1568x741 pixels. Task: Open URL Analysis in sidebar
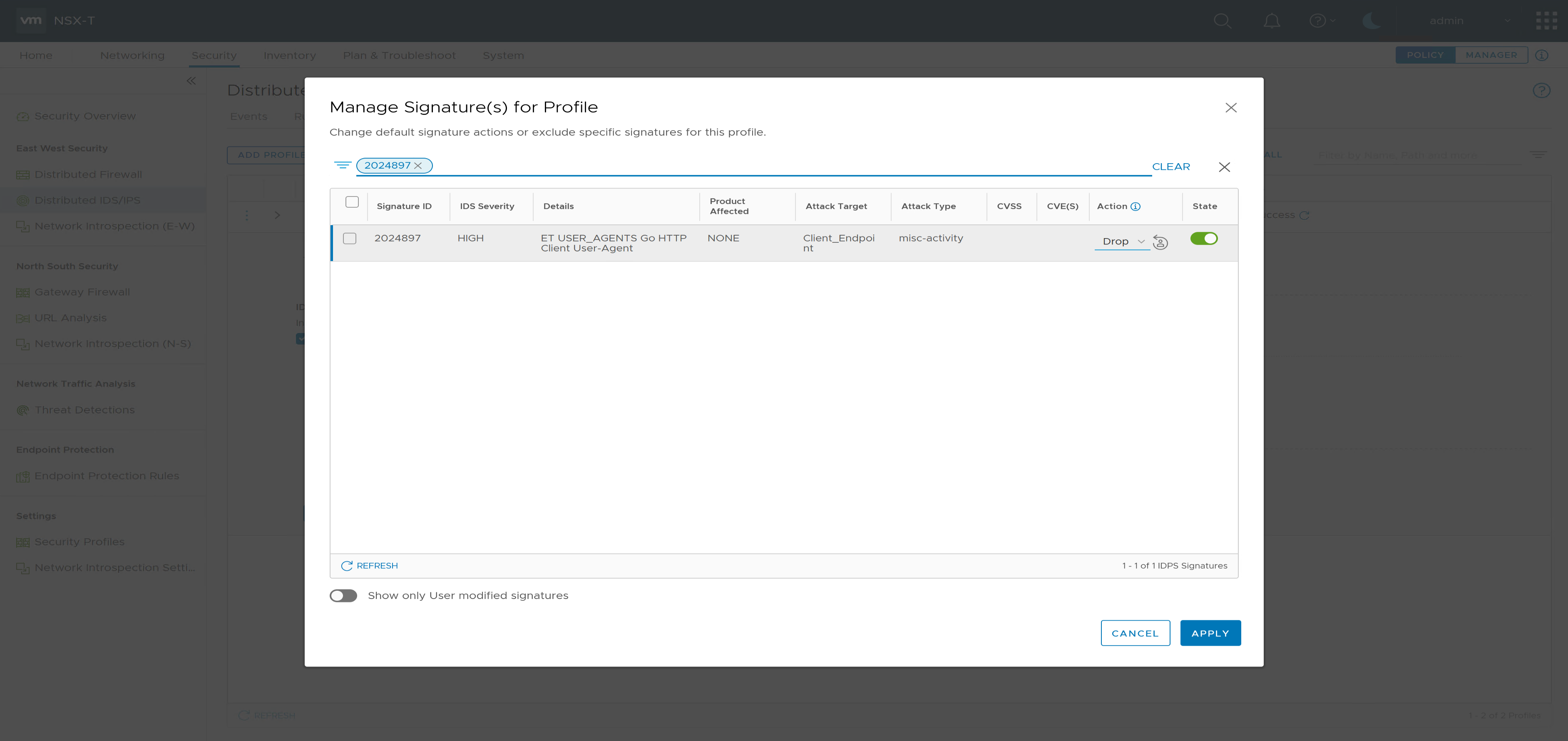point(70,318)
